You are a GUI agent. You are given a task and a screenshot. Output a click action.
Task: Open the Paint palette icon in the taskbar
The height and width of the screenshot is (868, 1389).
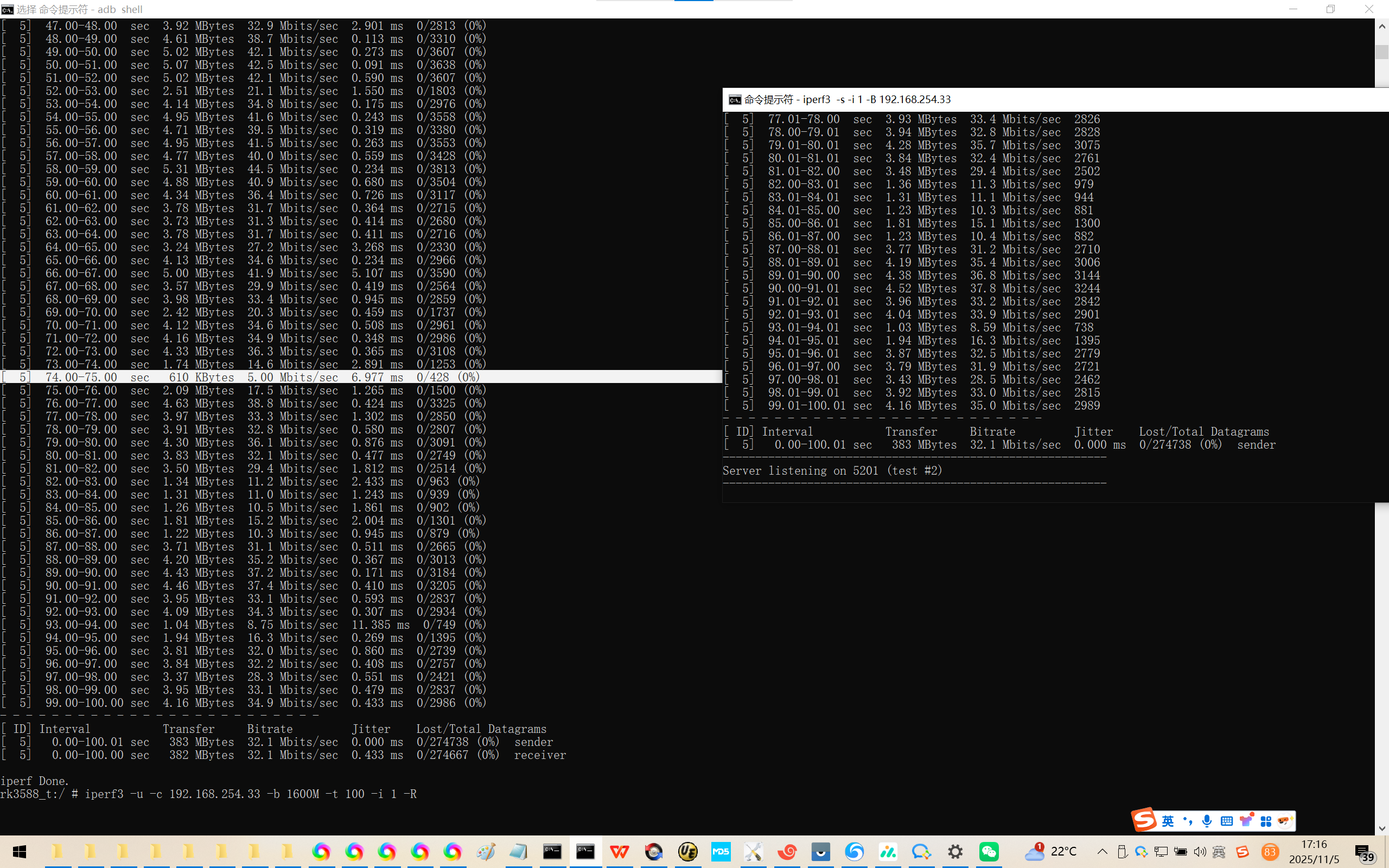pyautogui.click(x=486, y=851)
